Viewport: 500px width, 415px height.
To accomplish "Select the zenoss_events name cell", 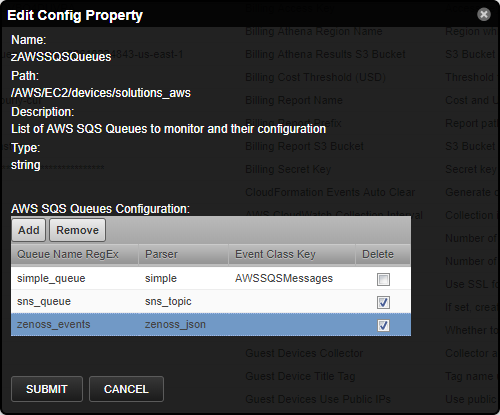I will pyautogui.click(x=75, y=324).
